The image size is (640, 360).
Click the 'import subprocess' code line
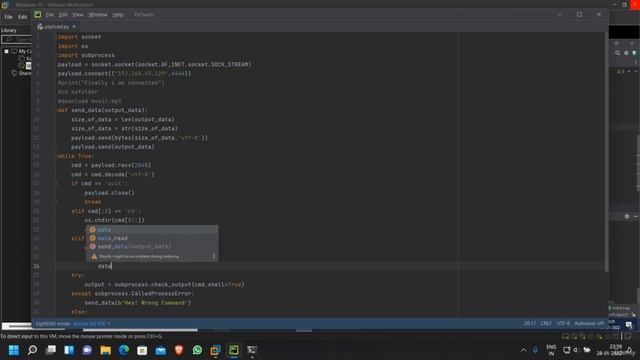tap(86, 55)
